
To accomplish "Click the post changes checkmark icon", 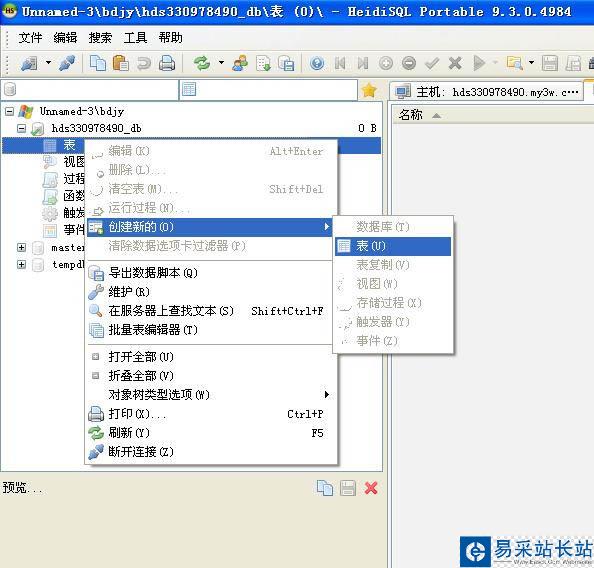I will [432, 63].
